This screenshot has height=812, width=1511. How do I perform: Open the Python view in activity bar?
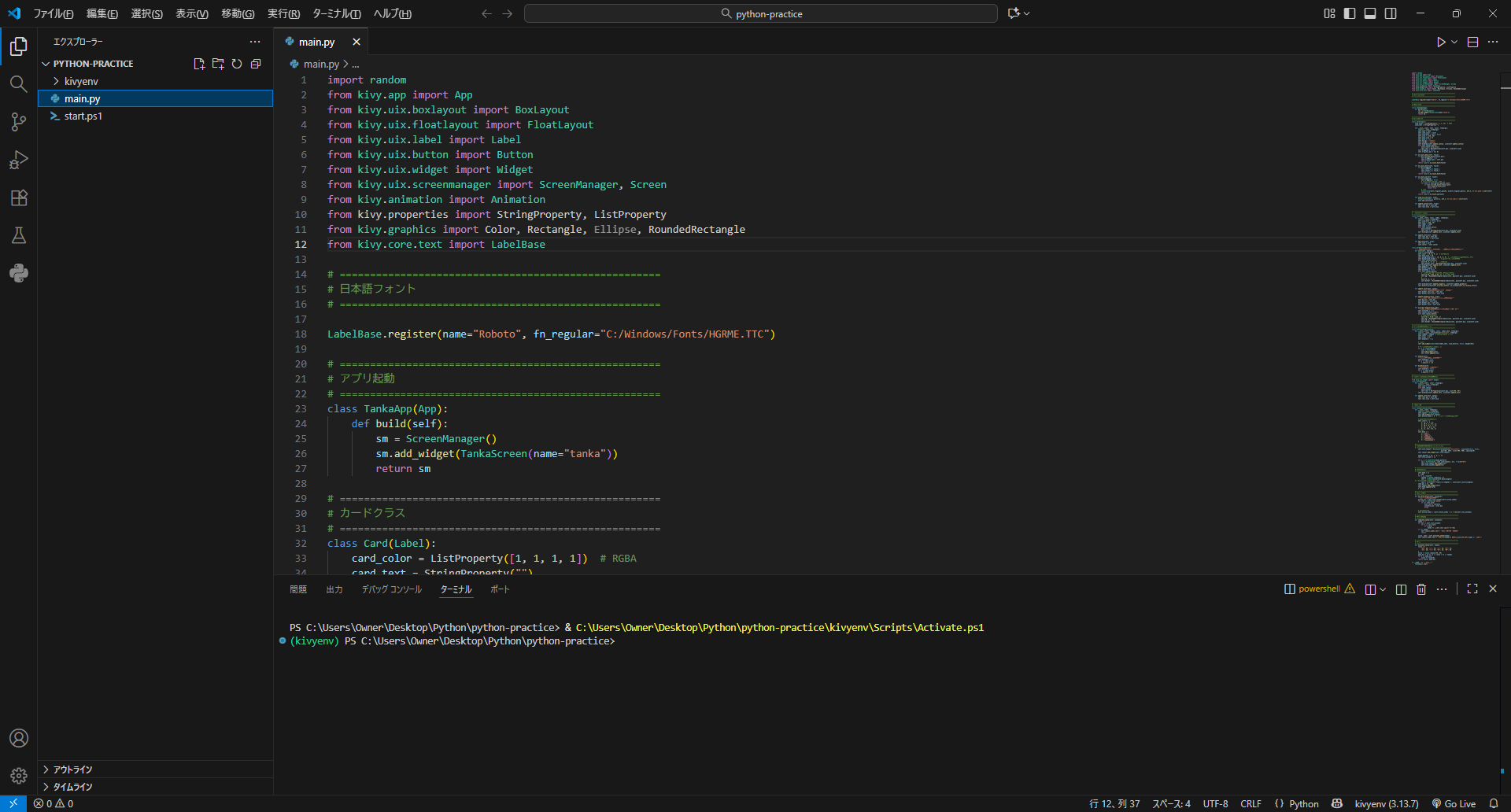(x=19, y=273)
